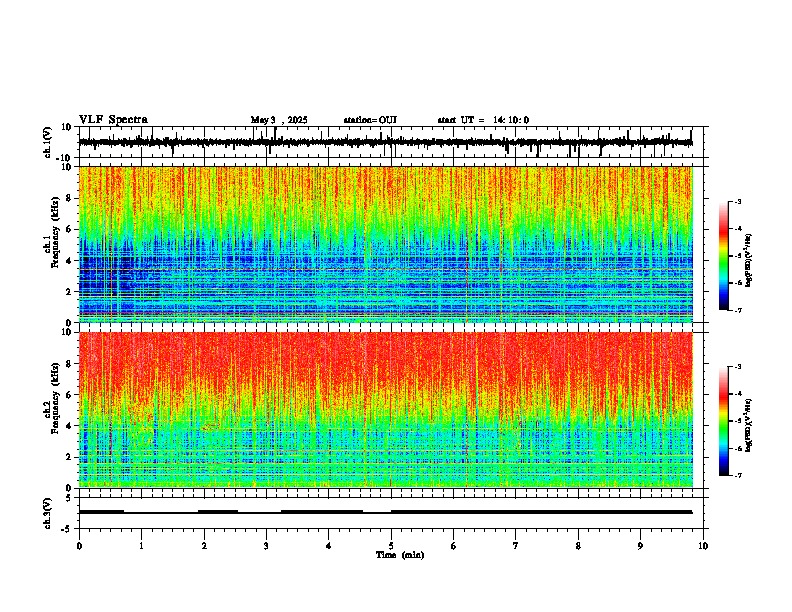Viewport: 792px width, 612px height.
Task: Click the "station=OUI" header text
Action: [x=370, y=120]
